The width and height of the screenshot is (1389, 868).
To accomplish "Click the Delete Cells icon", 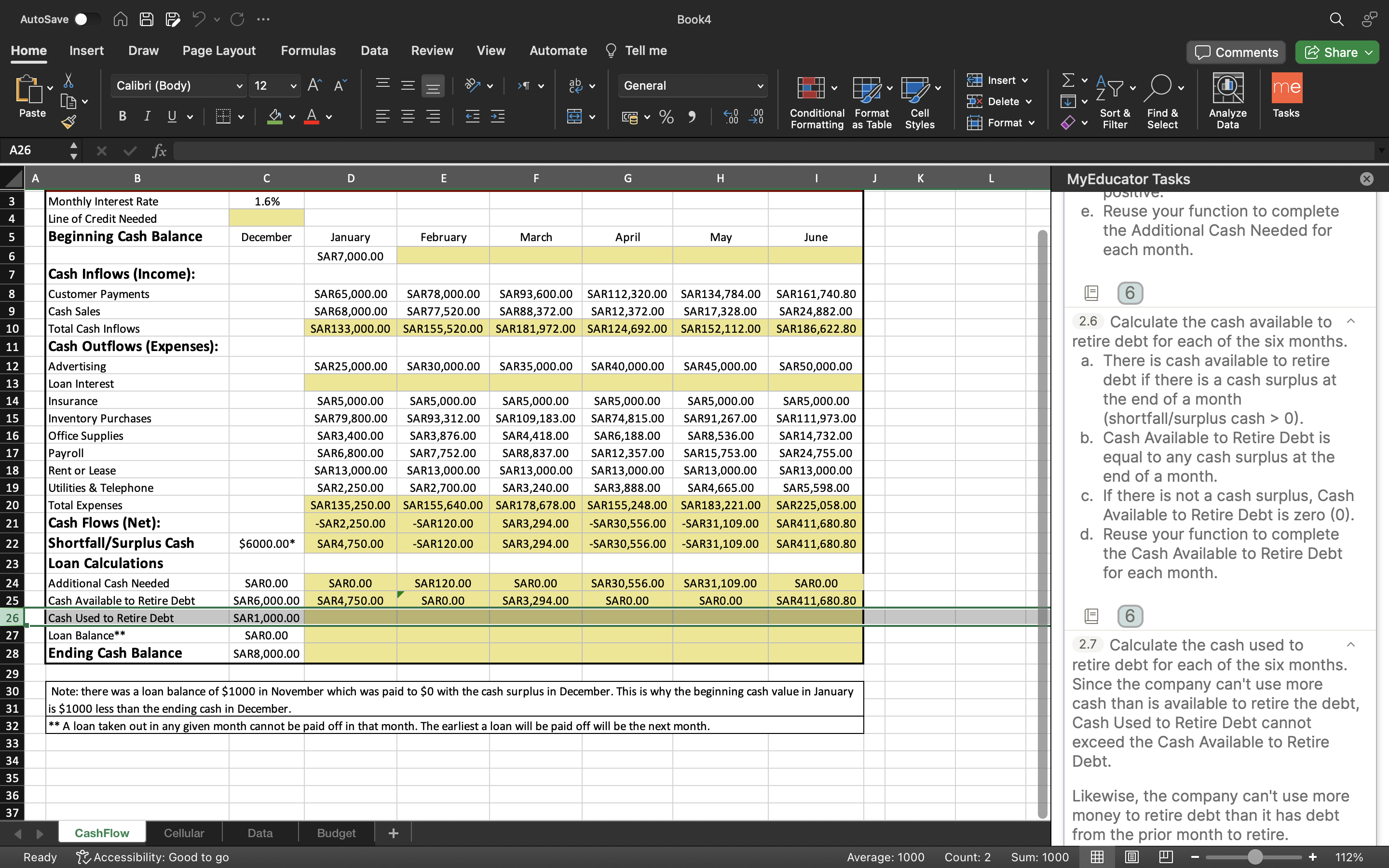I will [x=975, y=101].
